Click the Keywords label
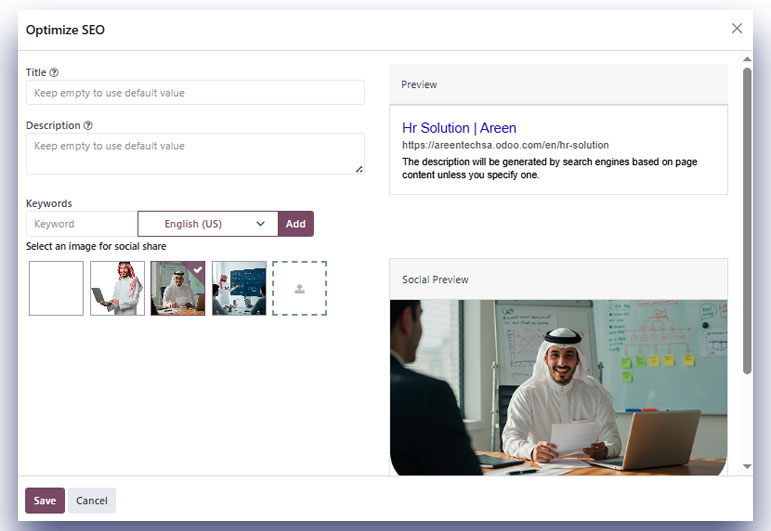Image resolution: width=771 pixels, height=531 pixels. [49, 203]
